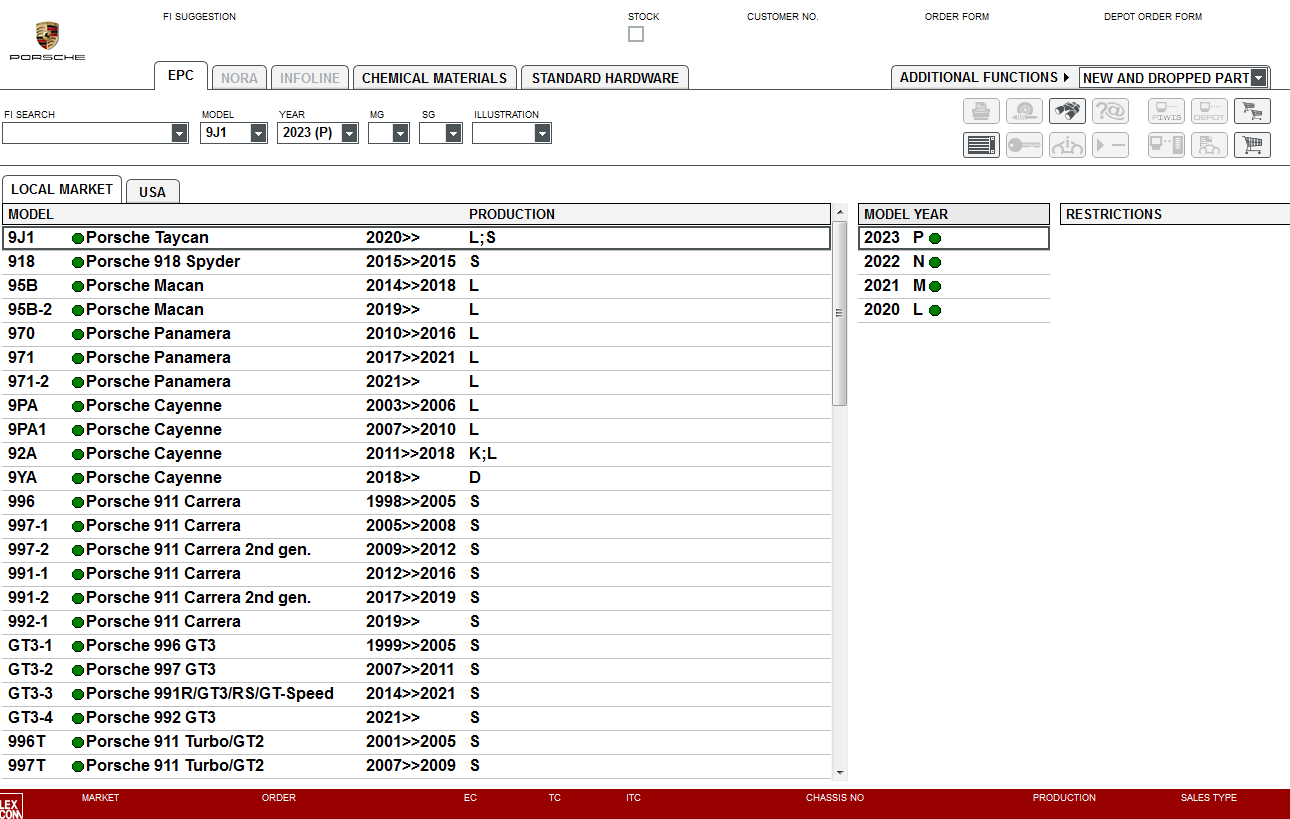Tick the STOCK checkbox
The image size is (1290, 819).
(636, 34)
